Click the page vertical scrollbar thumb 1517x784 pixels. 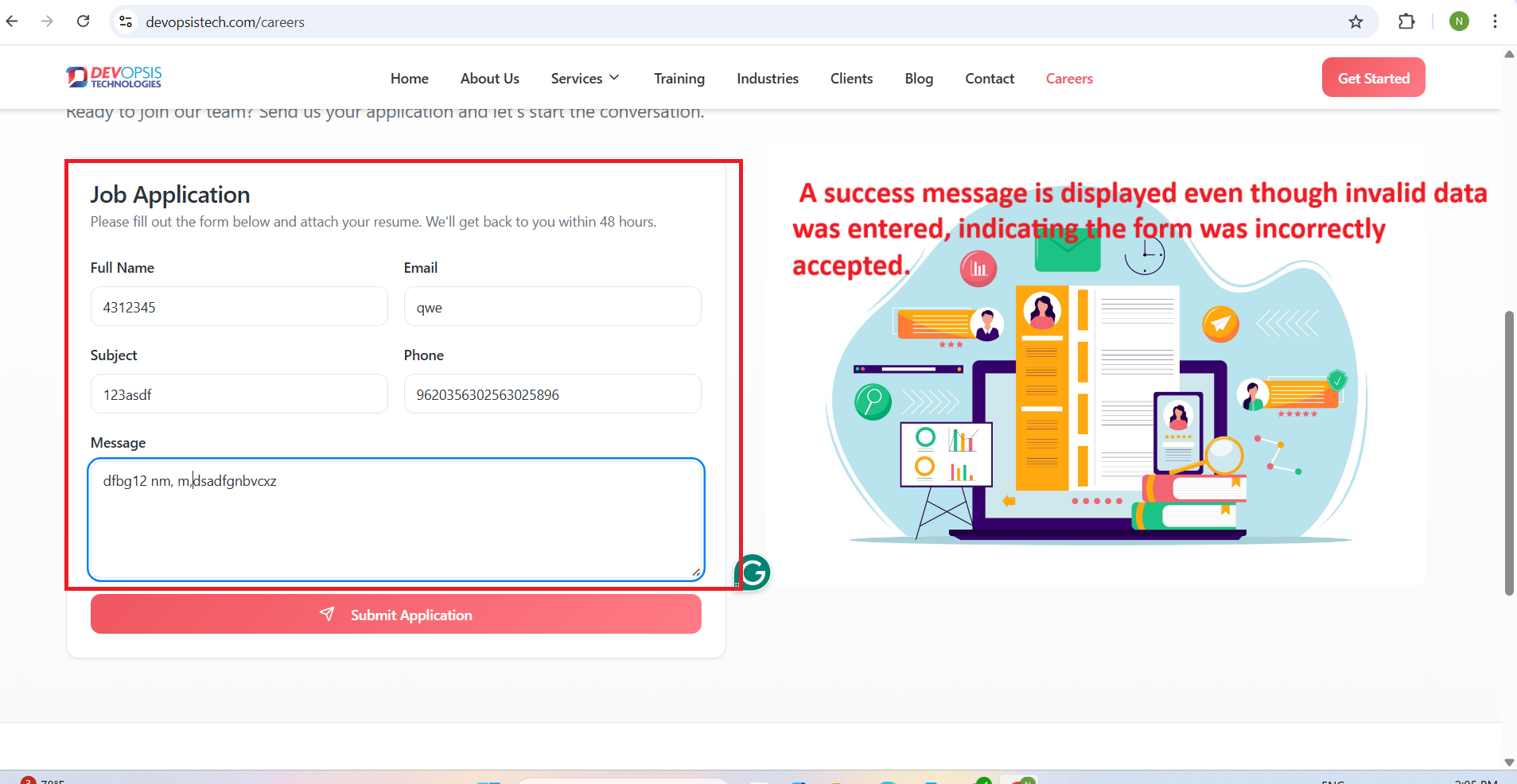(1508, 453)
